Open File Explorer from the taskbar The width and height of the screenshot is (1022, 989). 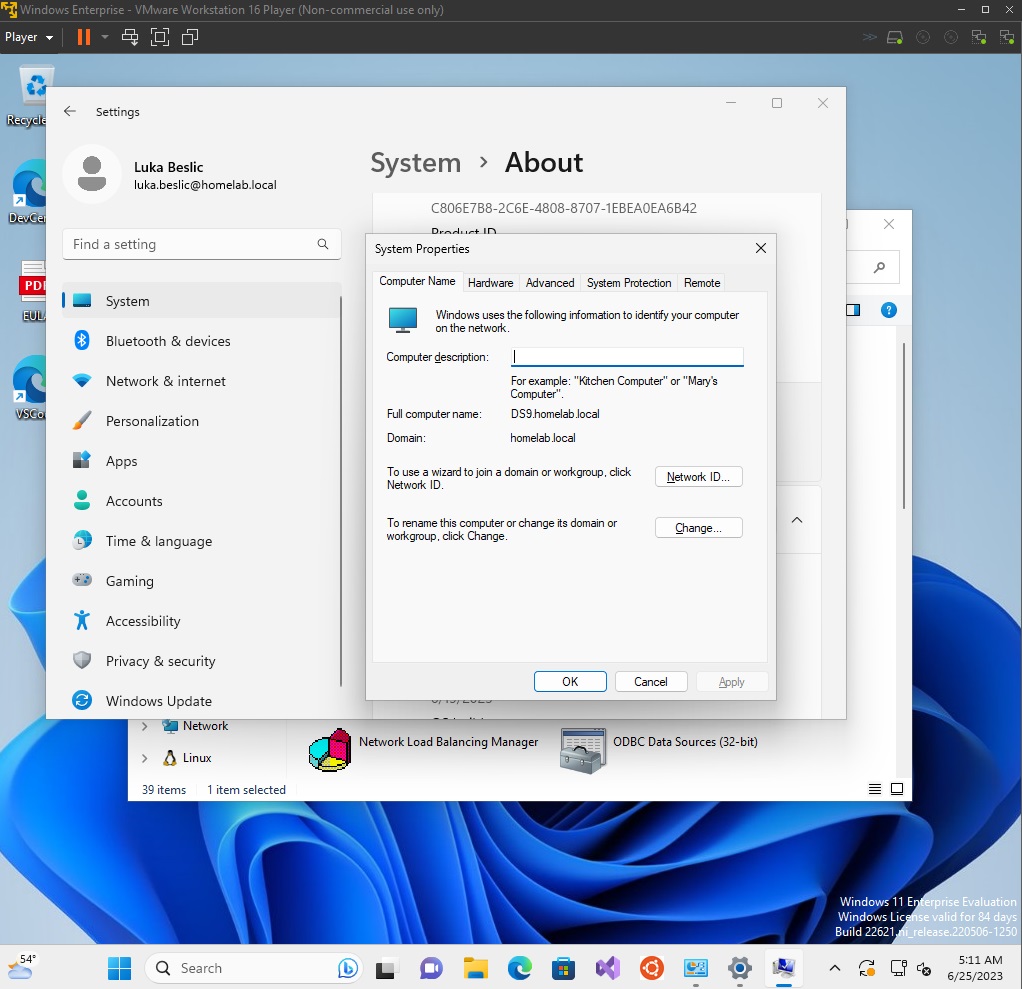475,968
